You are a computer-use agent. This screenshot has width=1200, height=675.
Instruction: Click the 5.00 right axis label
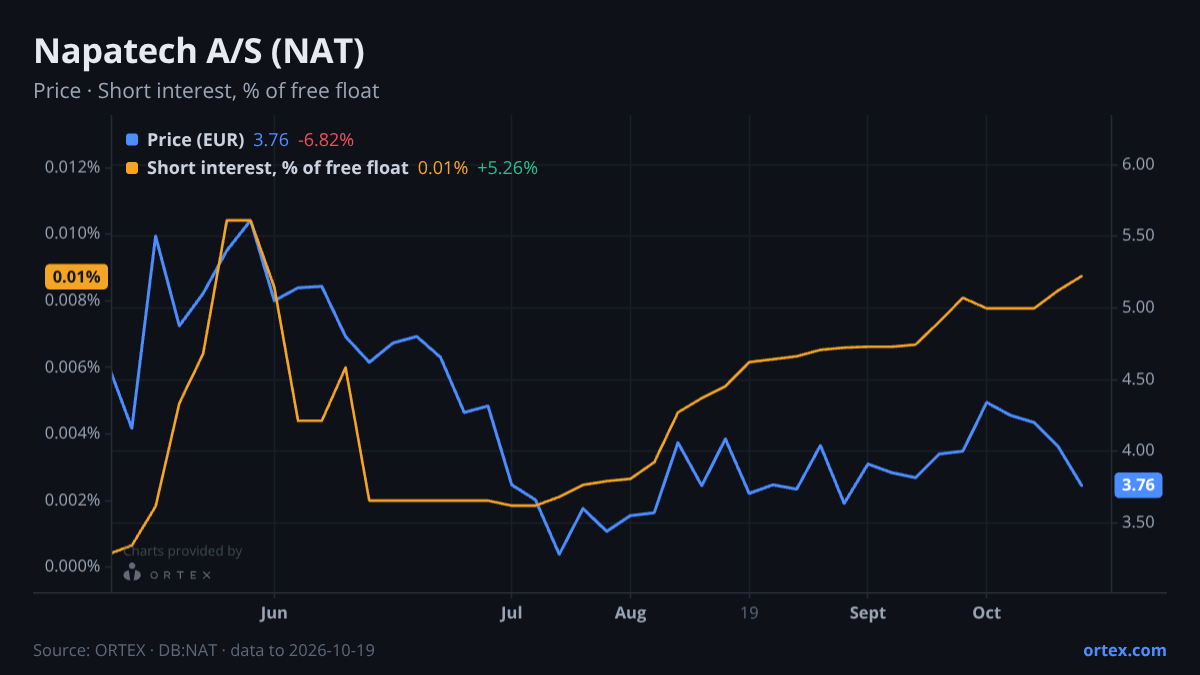coord(1139,307)
